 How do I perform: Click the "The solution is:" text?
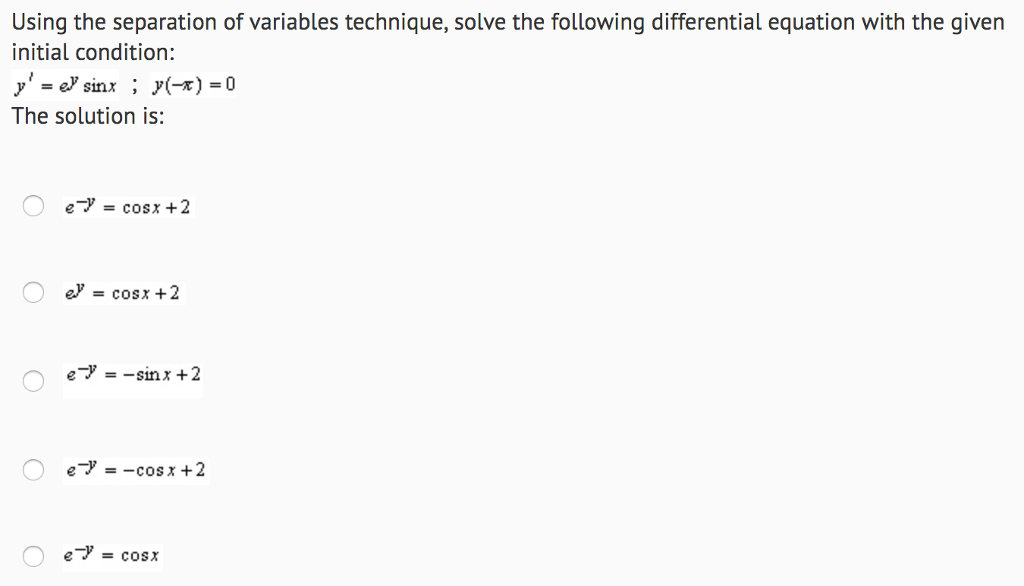point(88,116)
